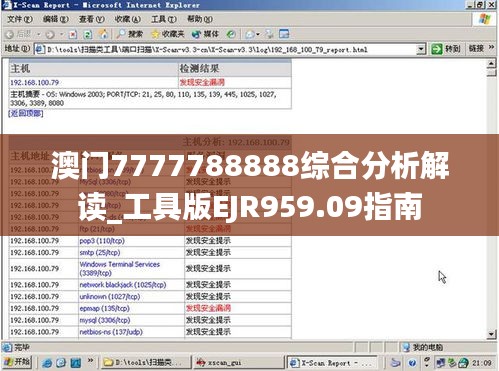Image resolution: width=499 pixels, height=371 pixels.
Task: Open Windows Terminal Services (3389/tcp) link
Action: (120, 269)
